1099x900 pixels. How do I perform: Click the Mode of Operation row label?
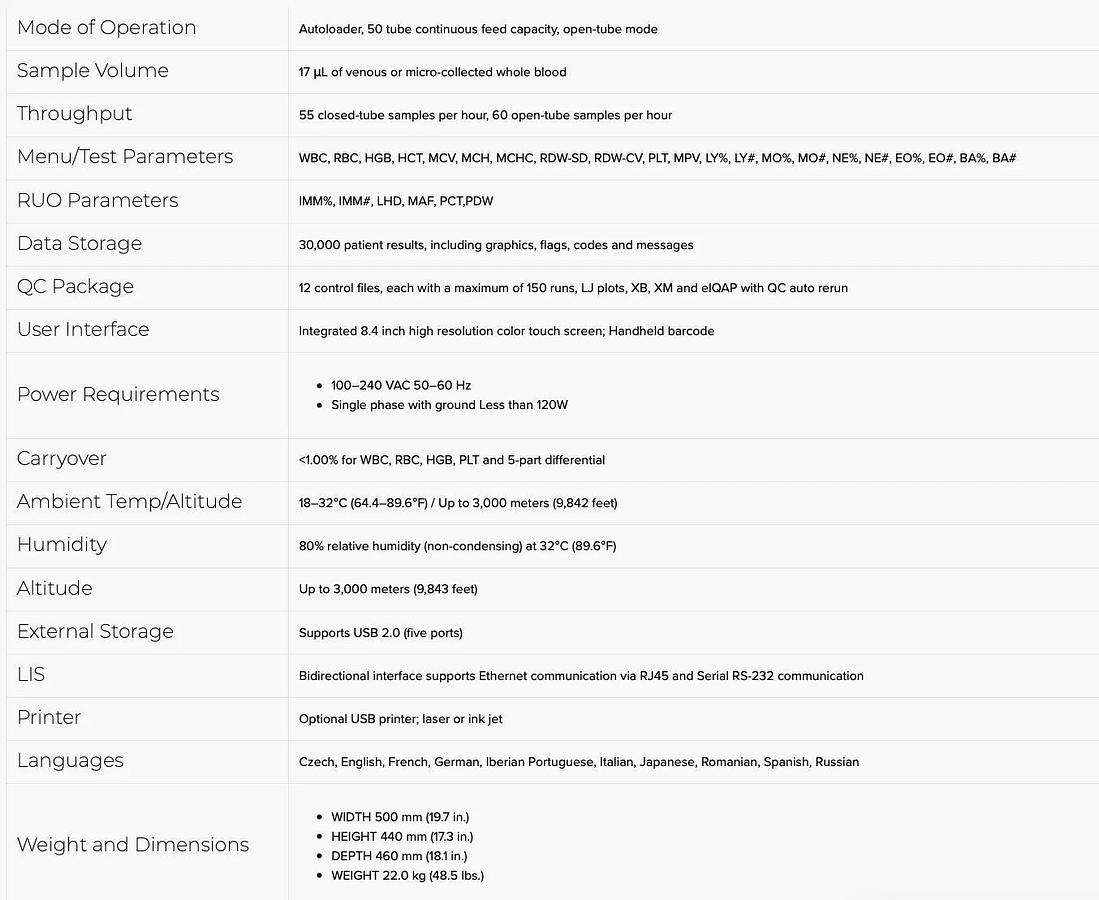pos(106,28)
